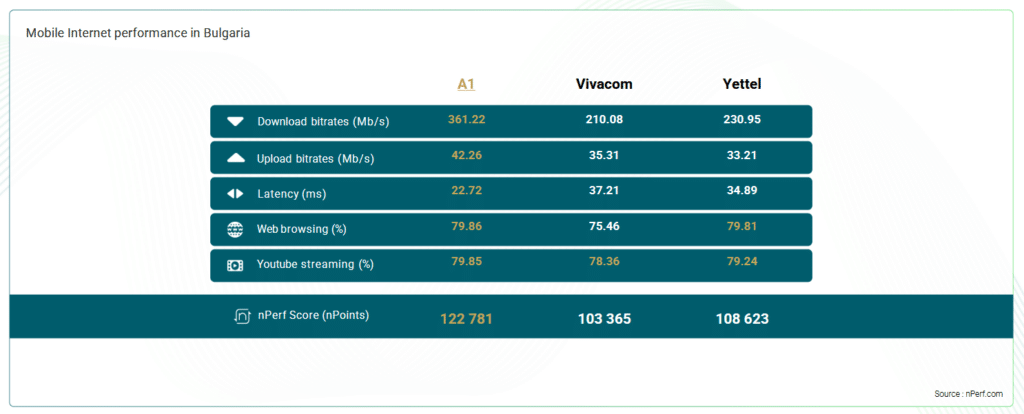The image size is (1024, 414).
Task: Select the Upload bitrates row label
Action: pyautogui.click(x=315, y=159)
